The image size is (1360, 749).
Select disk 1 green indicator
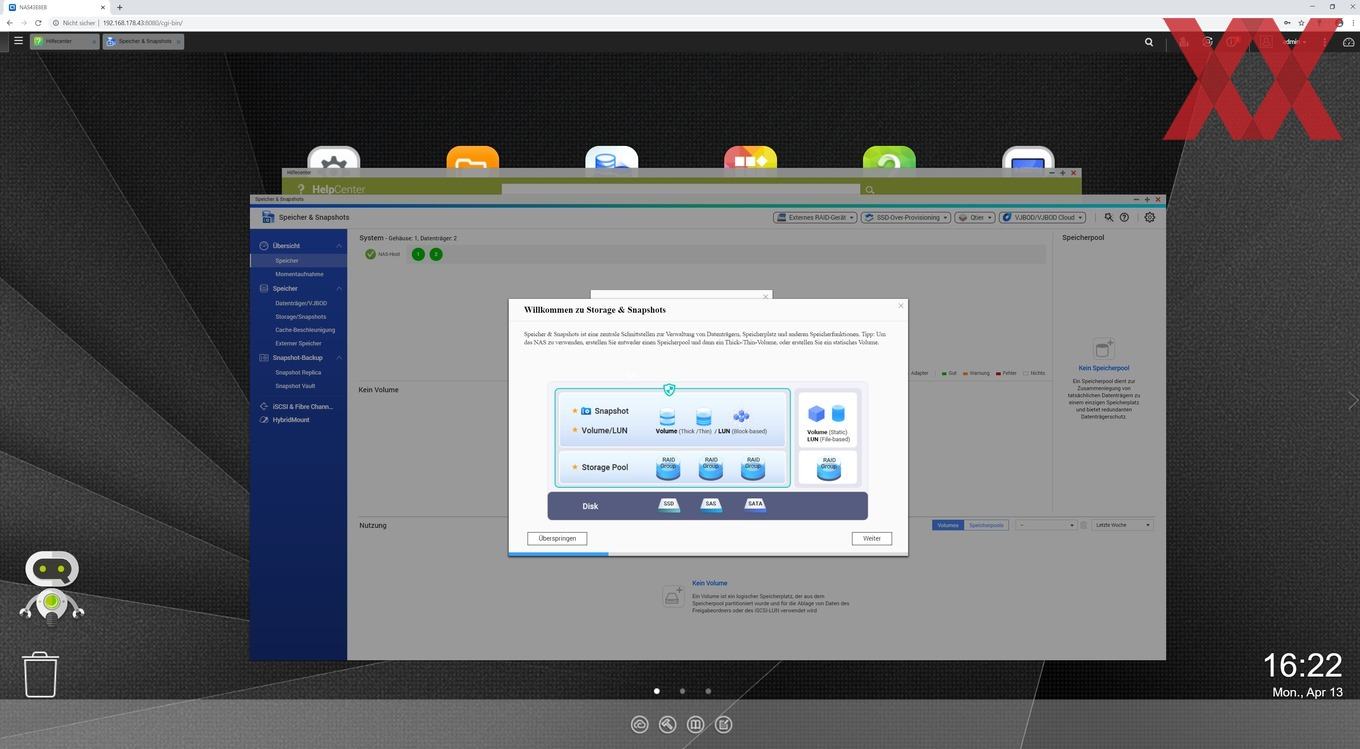tap(418, 254)
